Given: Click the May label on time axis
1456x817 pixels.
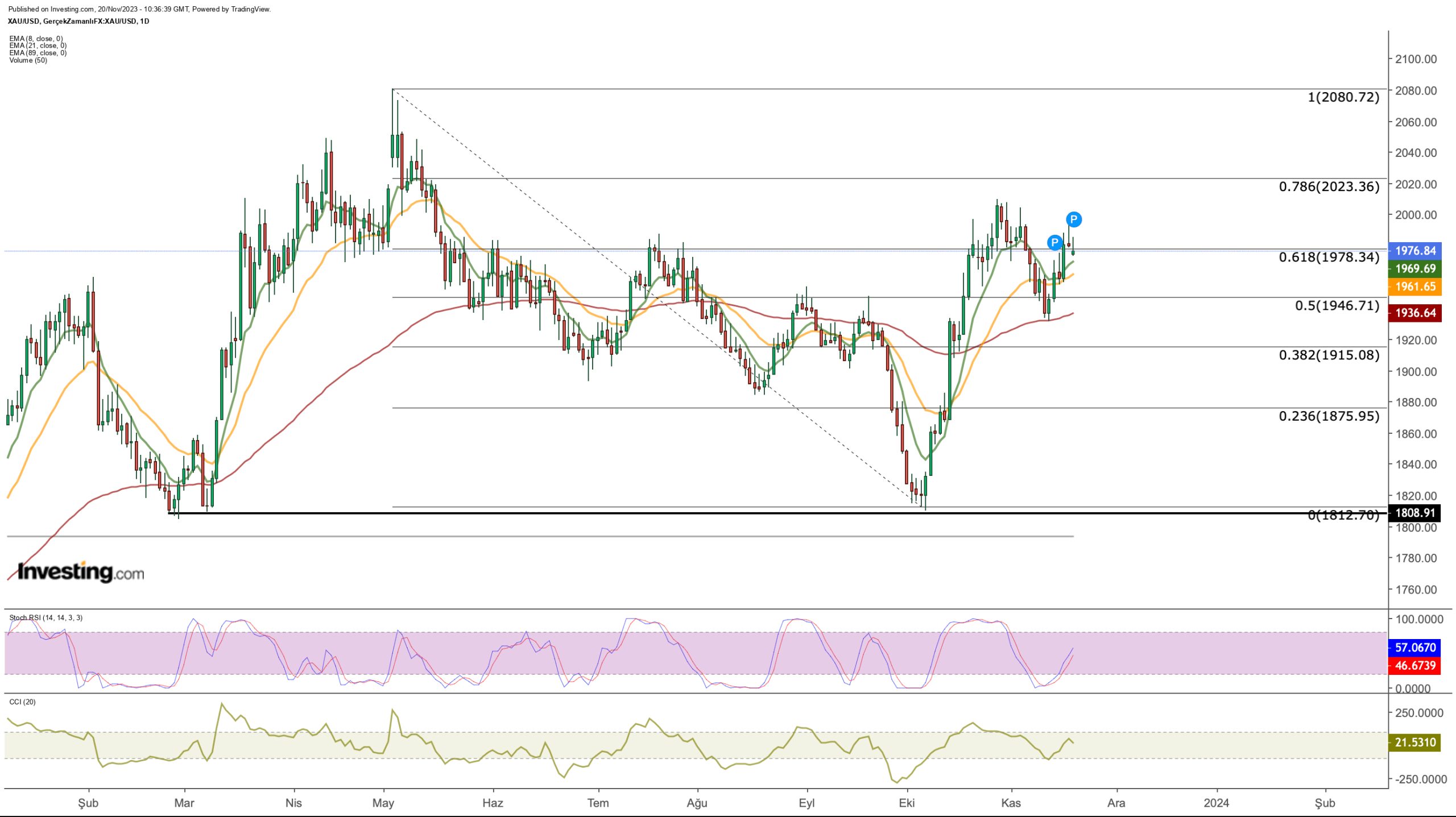Looking at the screenshot, I should coord(383,803).
